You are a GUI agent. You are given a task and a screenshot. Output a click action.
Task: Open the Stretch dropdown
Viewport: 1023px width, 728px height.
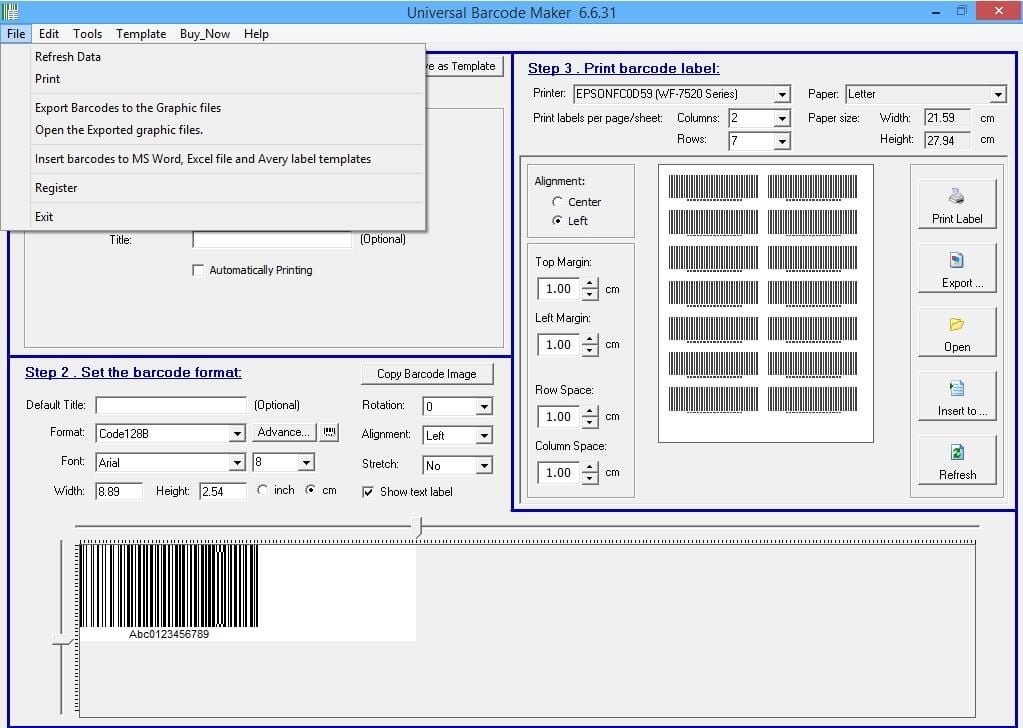click(x=483, y=466)
